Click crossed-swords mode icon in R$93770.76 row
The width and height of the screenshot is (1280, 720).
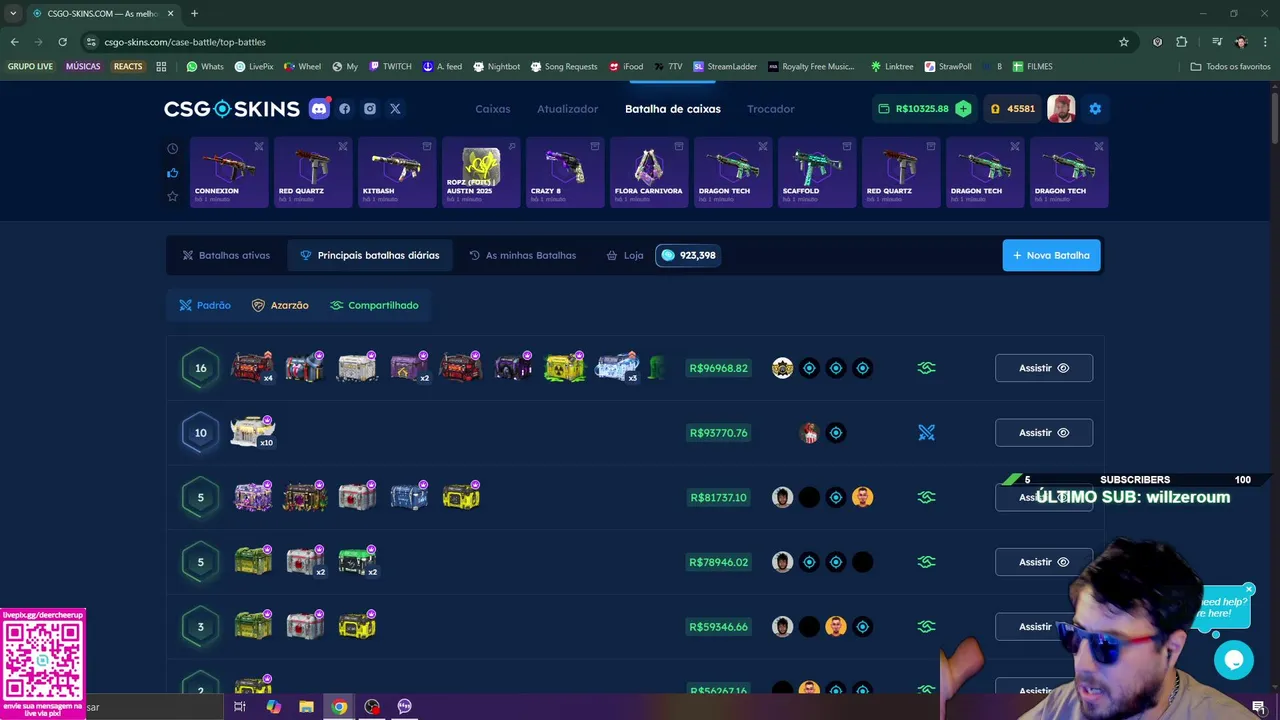926,433
